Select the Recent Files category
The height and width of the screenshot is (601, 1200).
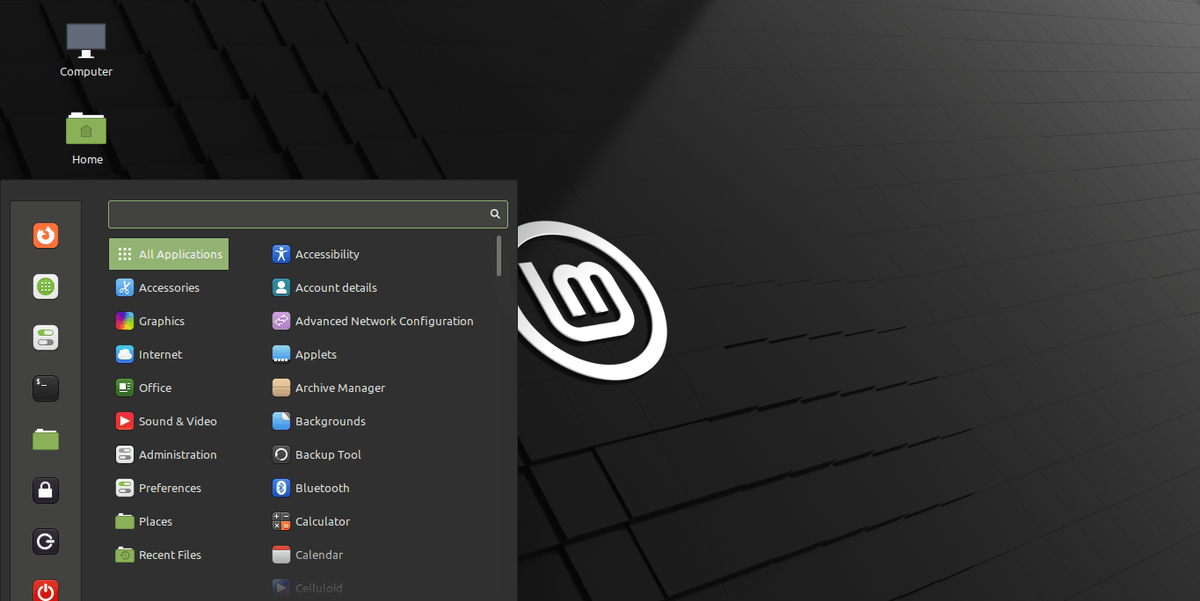pyautogui.click(x=169, y=555)
